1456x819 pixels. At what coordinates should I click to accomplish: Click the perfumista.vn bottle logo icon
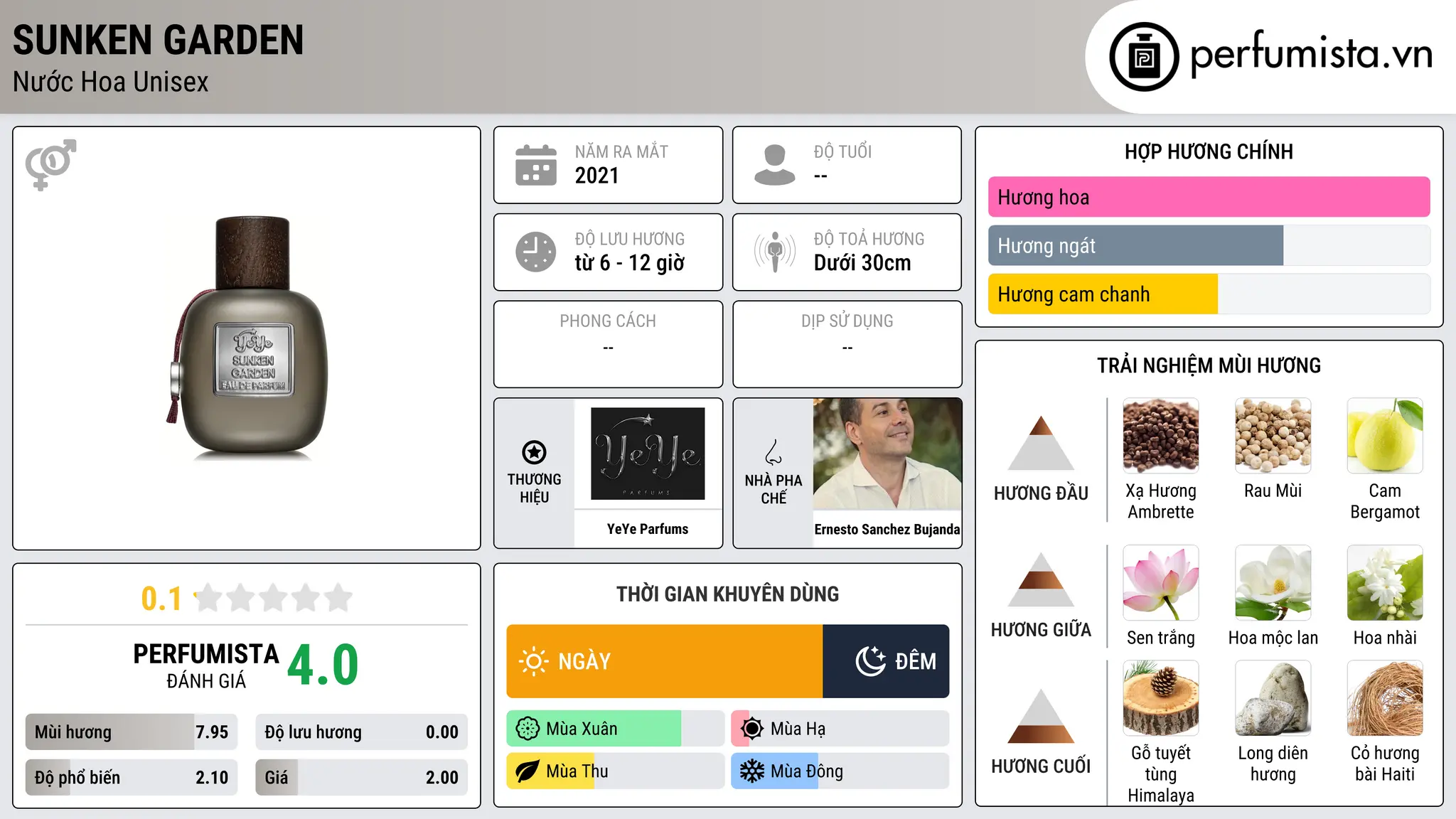click(1144, 57)
